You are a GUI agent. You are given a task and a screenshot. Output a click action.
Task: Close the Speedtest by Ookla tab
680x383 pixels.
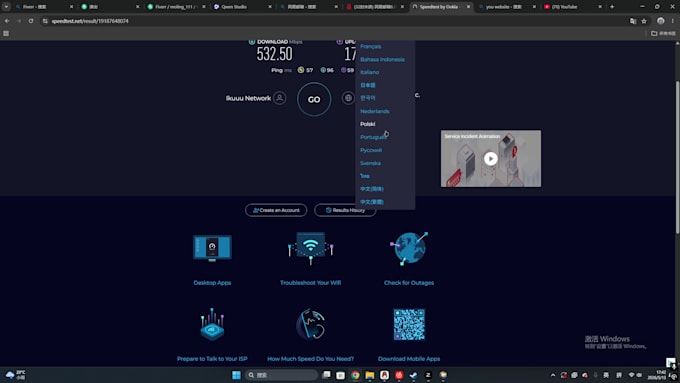(x=468, y=7)
